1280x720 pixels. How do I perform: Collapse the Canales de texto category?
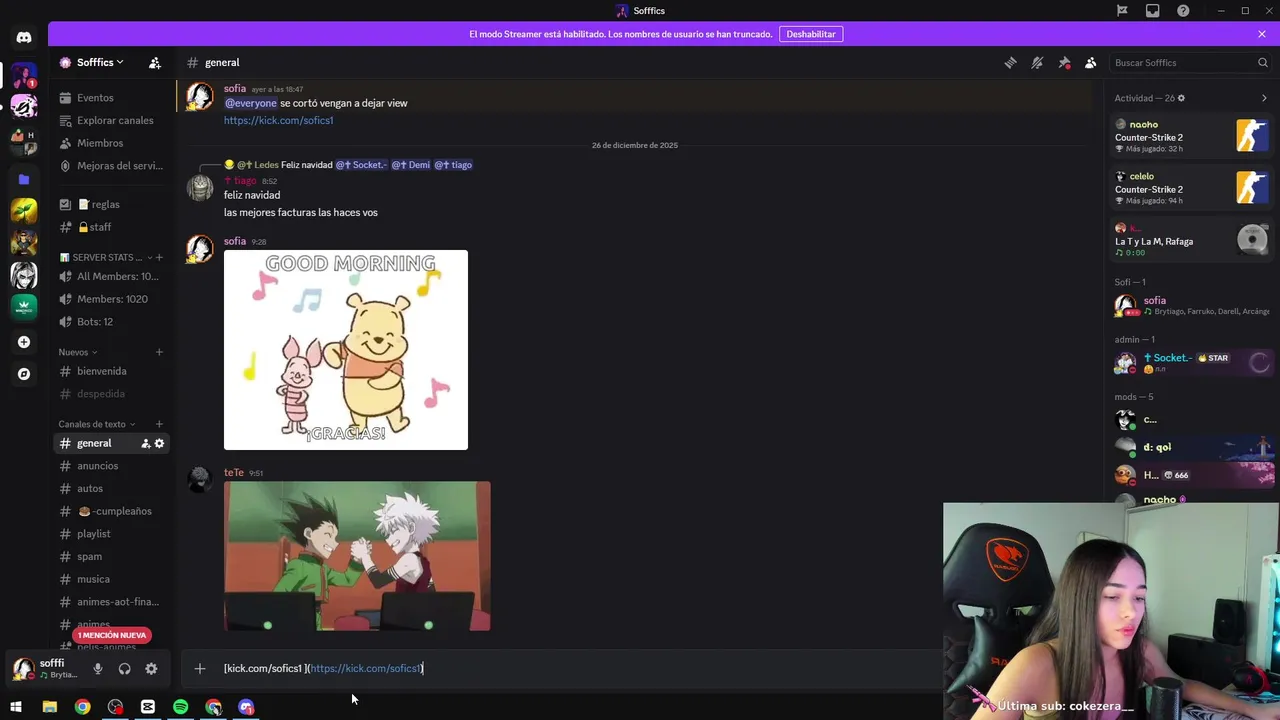[x=97, y=424]
